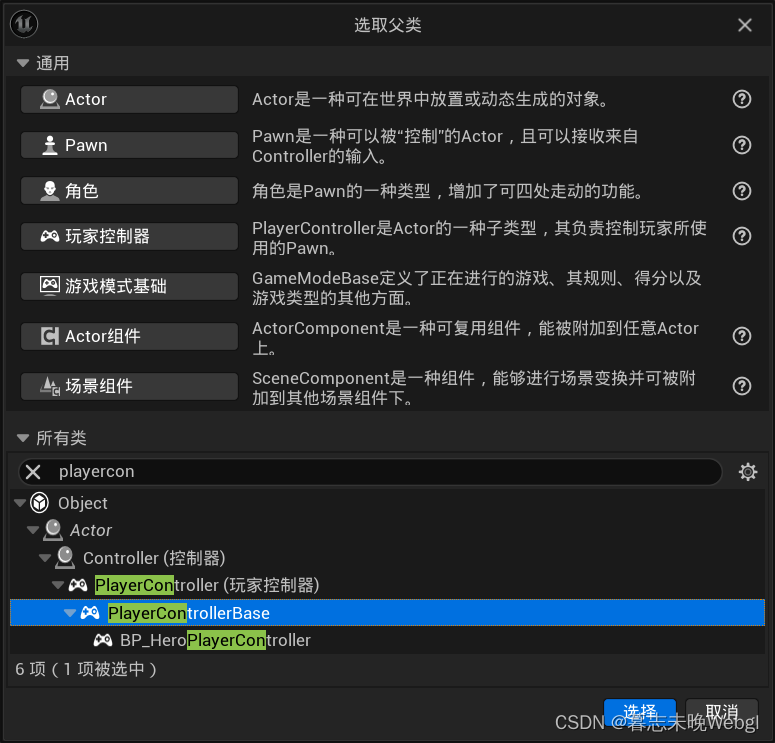Viewport: 775px width, 743px height.
Task: Click the 角色 button's character icon
Action: (50, 191)
